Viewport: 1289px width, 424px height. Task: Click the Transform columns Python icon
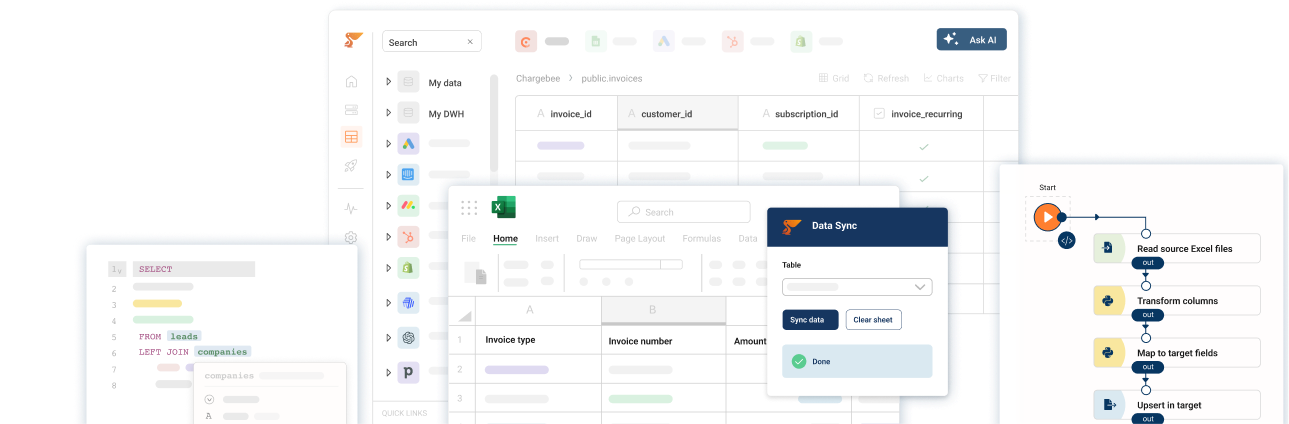(1109, 300)
